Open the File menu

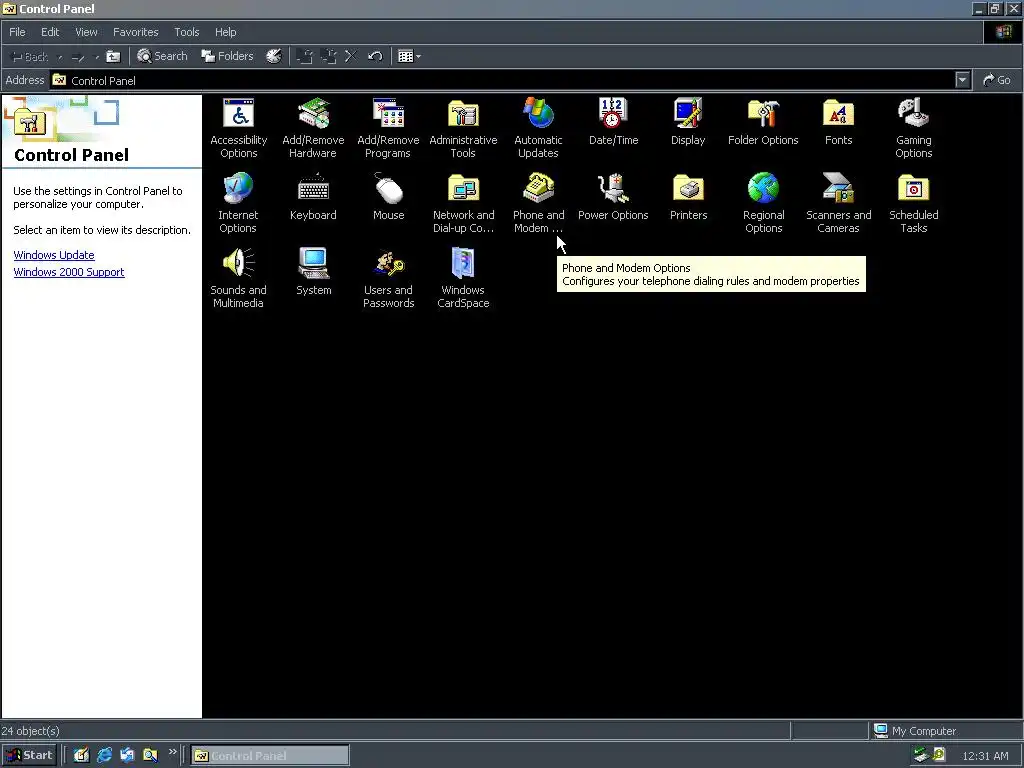[x=18, y=32]
